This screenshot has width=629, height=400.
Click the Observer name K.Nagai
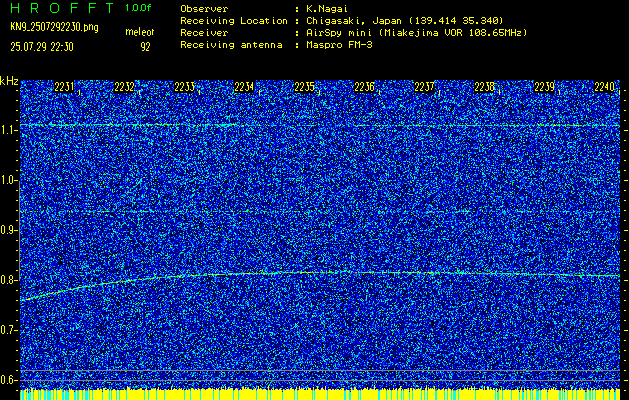point(328,8)
